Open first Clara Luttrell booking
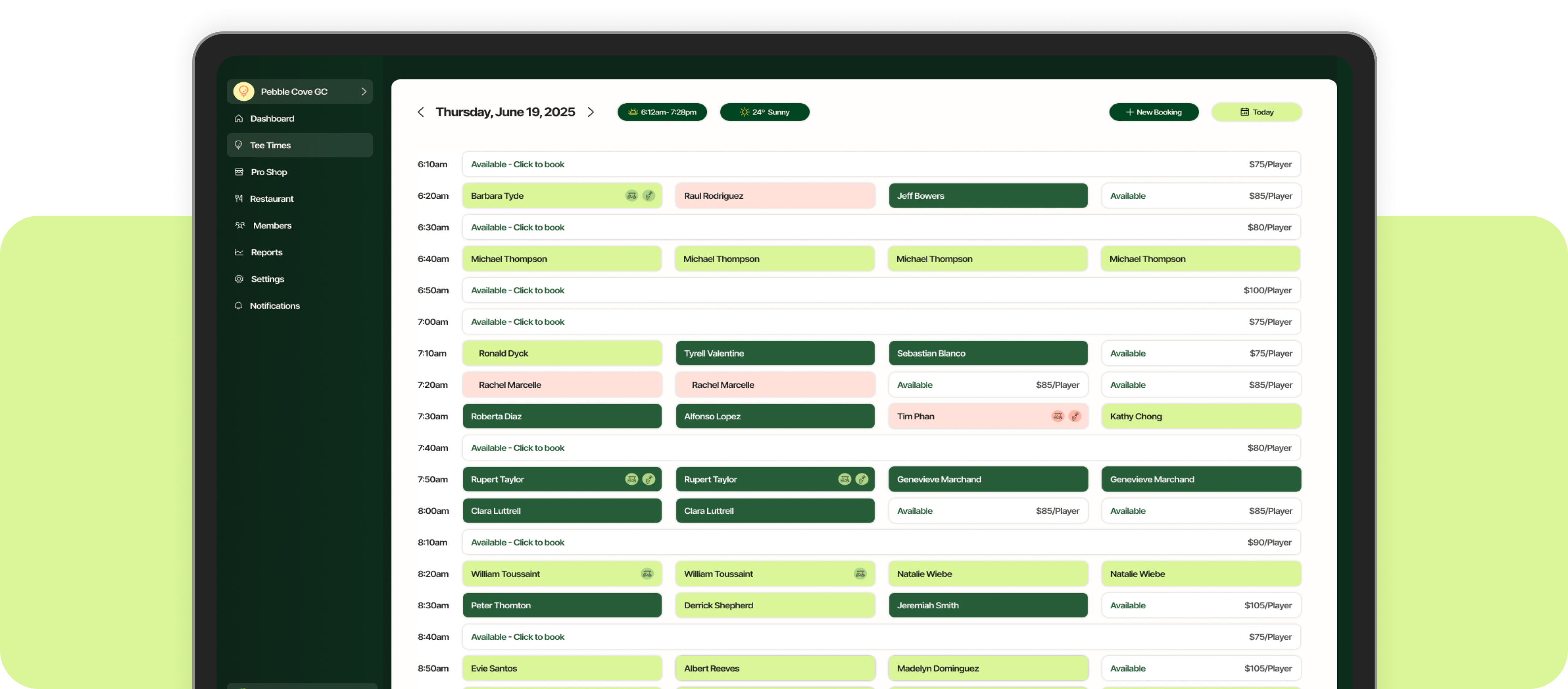This screenshot has height=689, width=1568. 562,511
